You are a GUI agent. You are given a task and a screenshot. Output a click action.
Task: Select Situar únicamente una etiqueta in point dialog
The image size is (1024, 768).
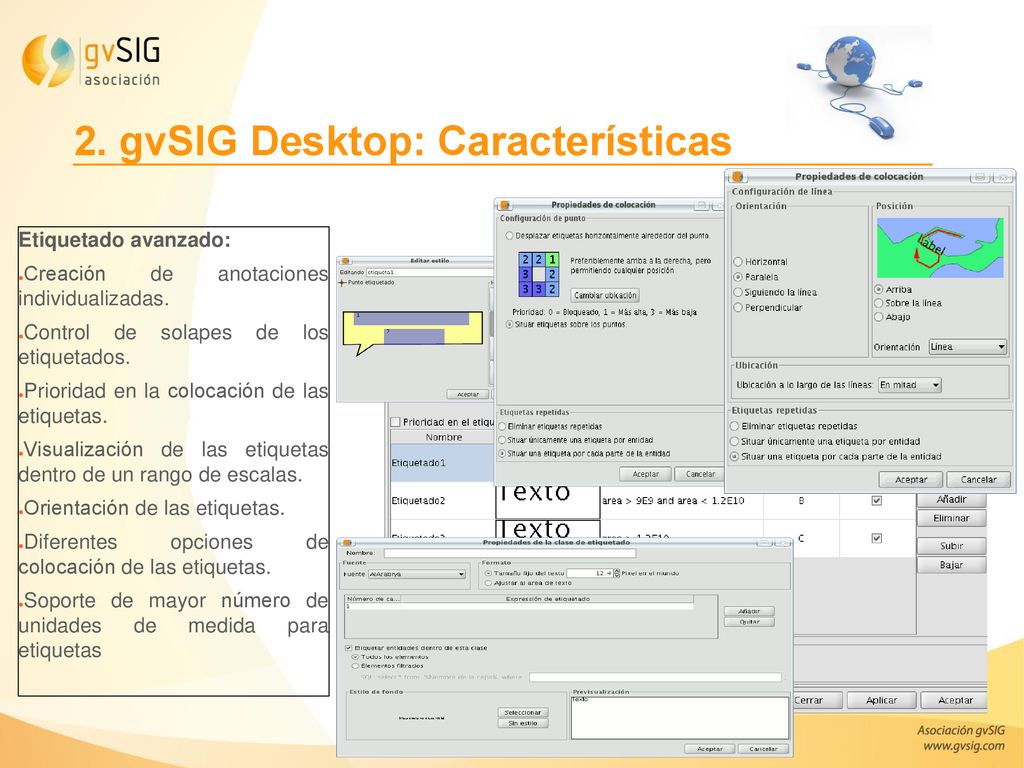pyautogui.click(x=502, y=440)
